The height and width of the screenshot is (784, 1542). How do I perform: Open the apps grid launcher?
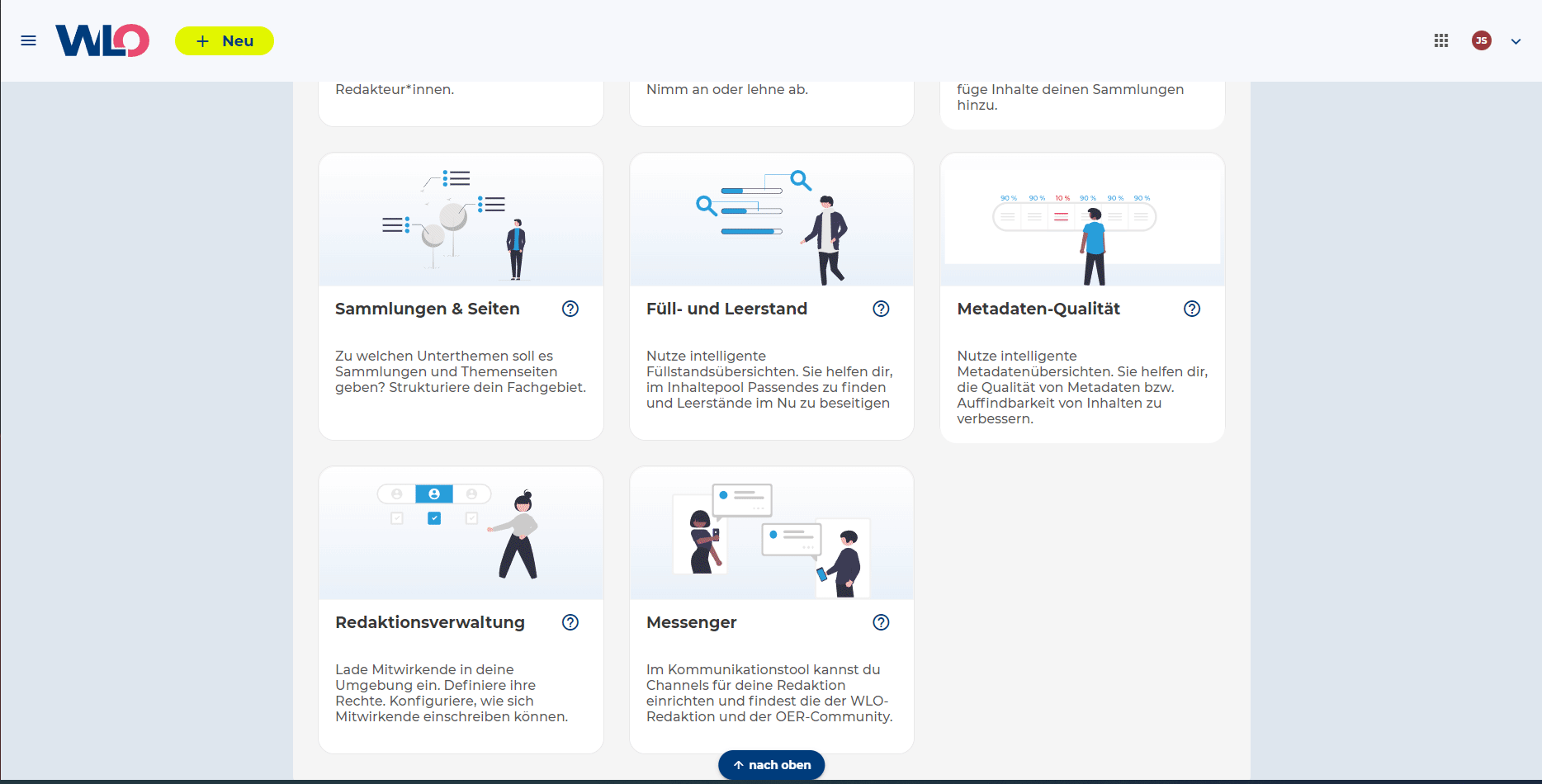tap(1441, 40)
